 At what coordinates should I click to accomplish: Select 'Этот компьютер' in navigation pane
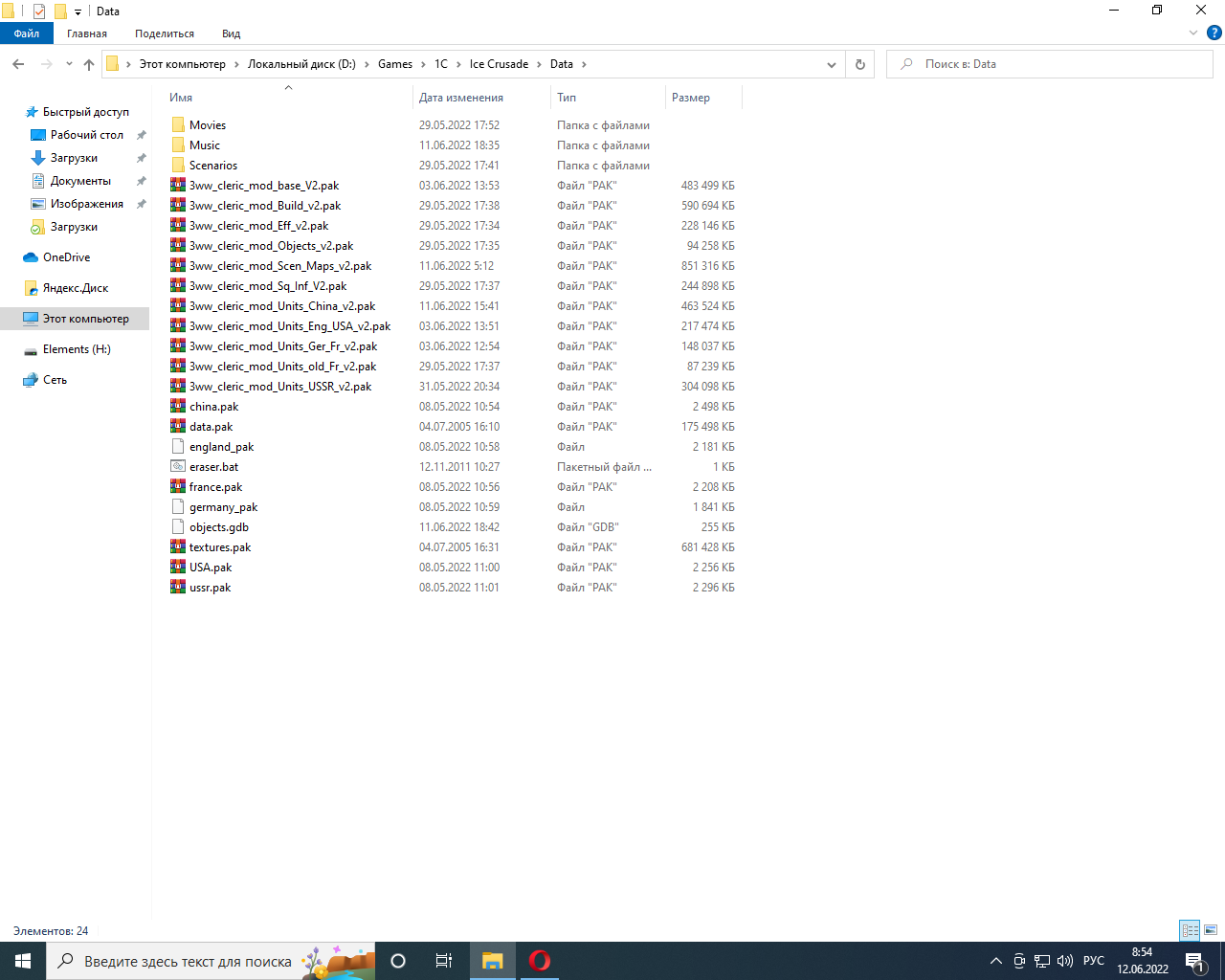pos(75,319)
